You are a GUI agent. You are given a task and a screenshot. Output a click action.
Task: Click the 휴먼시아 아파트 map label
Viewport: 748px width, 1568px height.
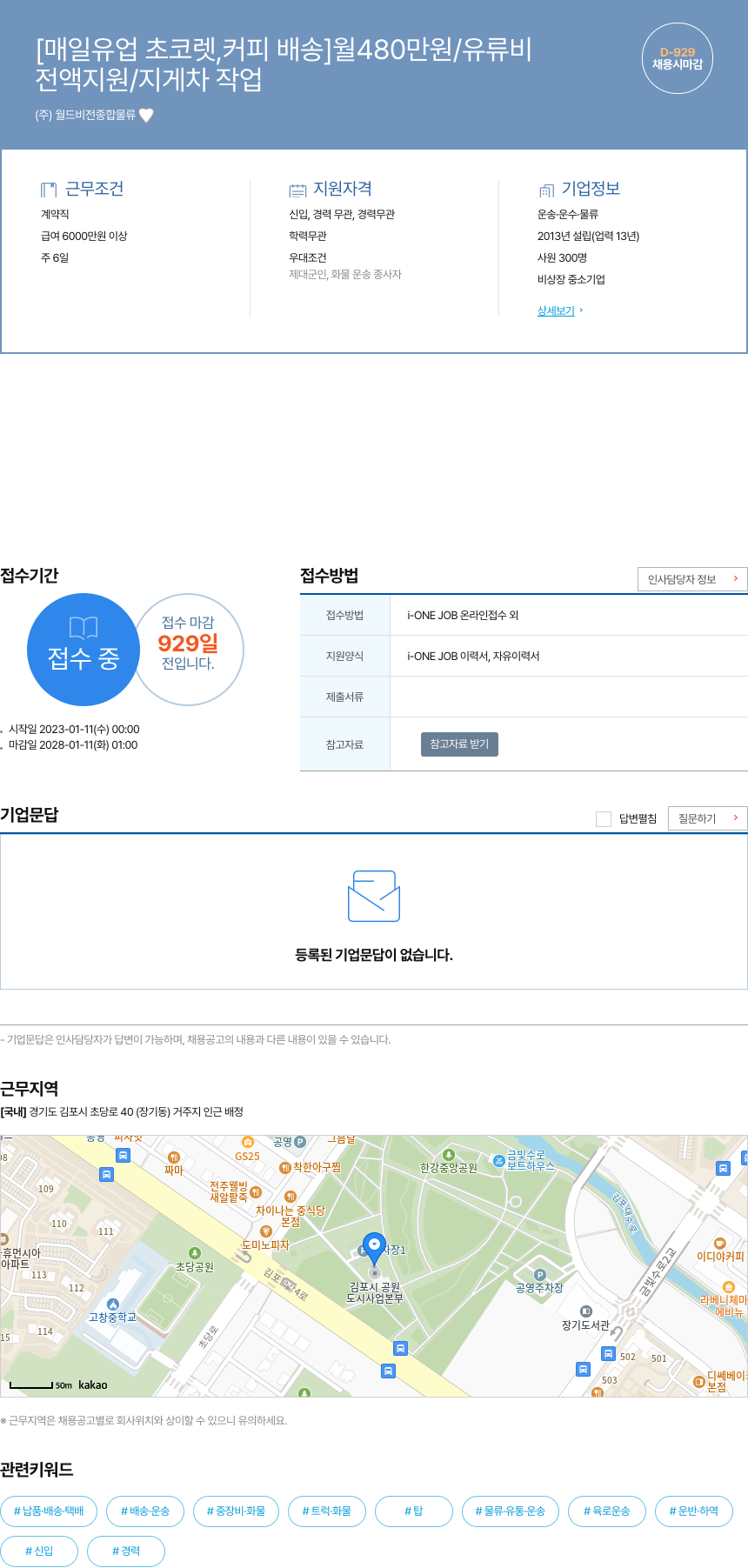click(21, 1258)
